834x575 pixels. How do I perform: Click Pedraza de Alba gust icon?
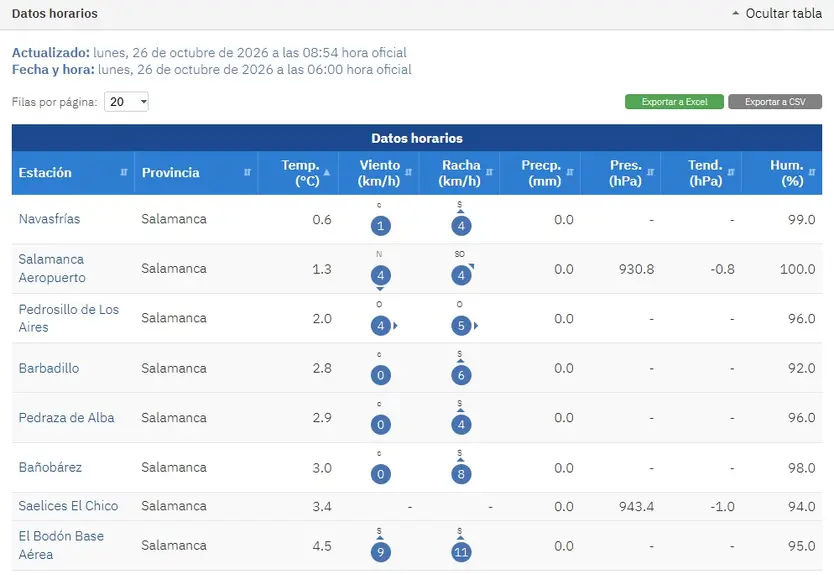tap(461, 424)
